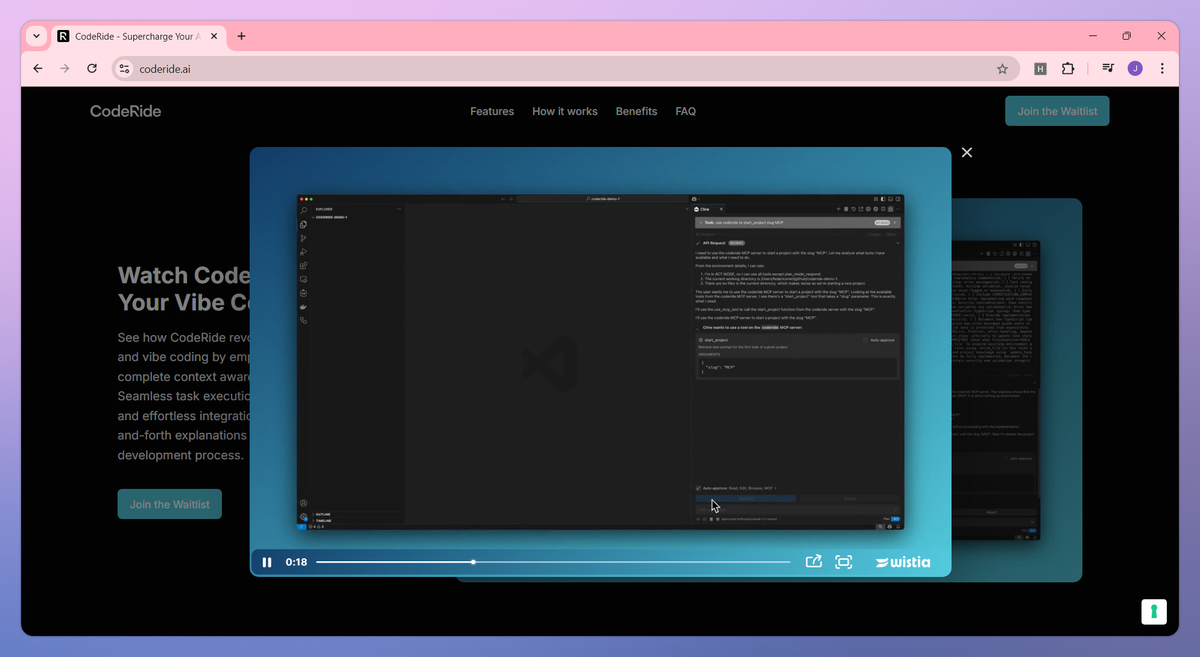Image resolution: width=1200 pixels, height=657 pixels.
Task: Open the FAQ nav link
Action: pos(686,111)
